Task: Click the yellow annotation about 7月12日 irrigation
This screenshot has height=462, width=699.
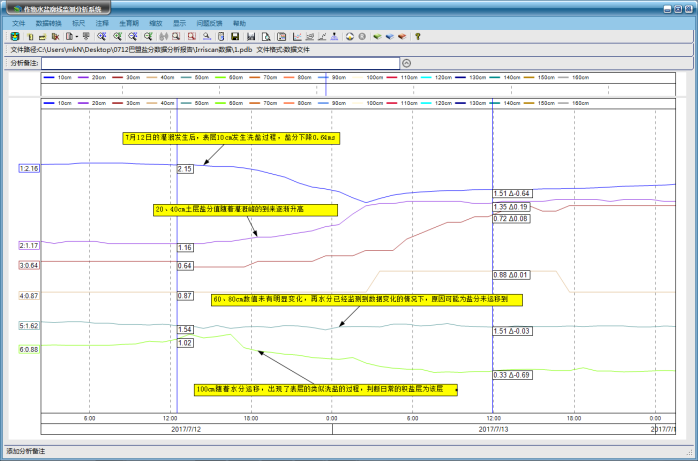Action: pyautogui.click(x=231, y=138)
